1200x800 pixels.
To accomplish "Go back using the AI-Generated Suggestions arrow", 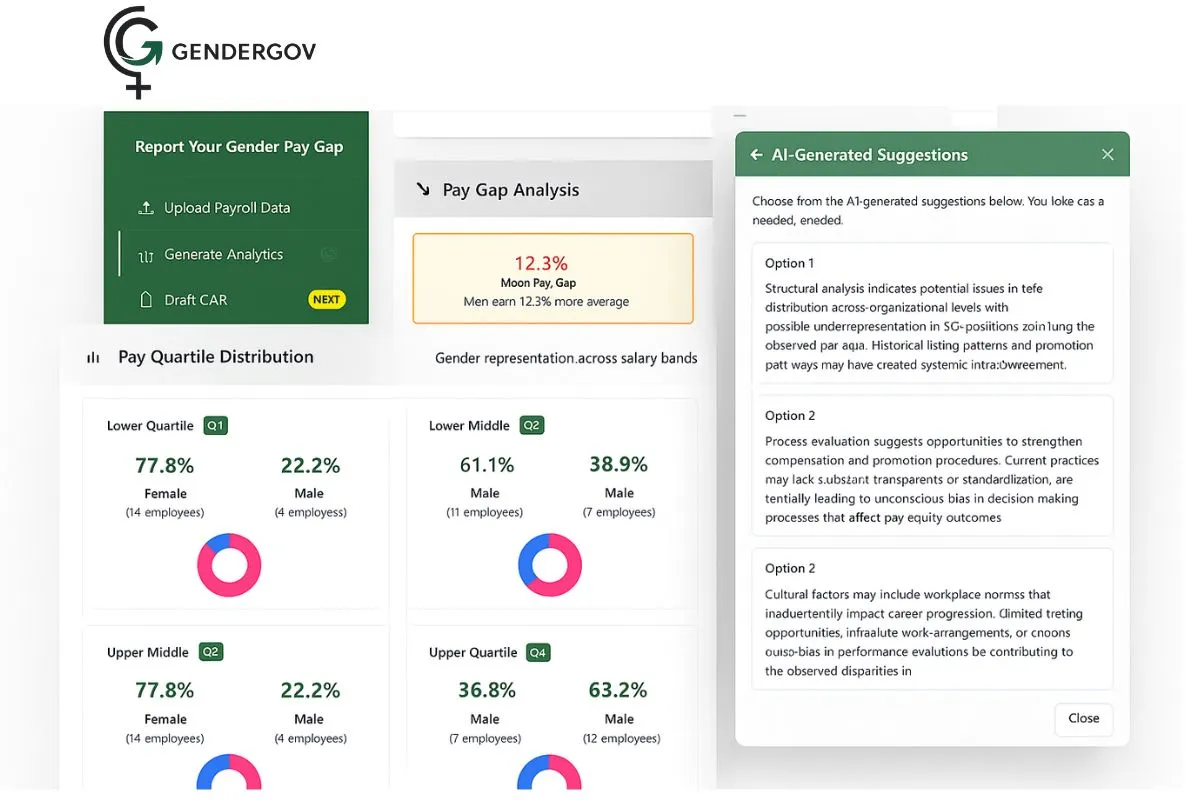I will 757,155.
